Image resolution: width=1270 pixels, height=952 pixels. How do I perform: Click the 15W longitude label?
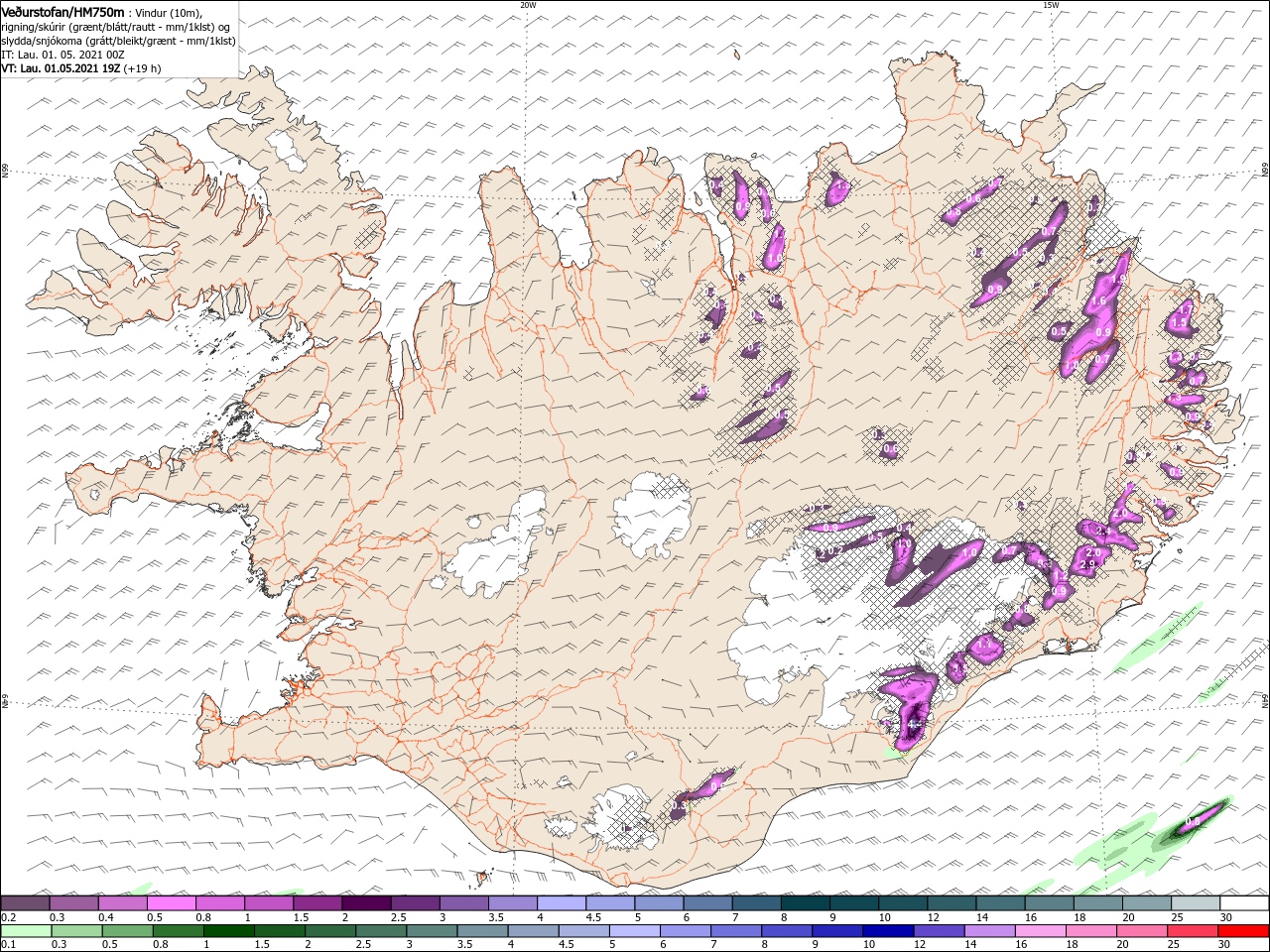1051,5
